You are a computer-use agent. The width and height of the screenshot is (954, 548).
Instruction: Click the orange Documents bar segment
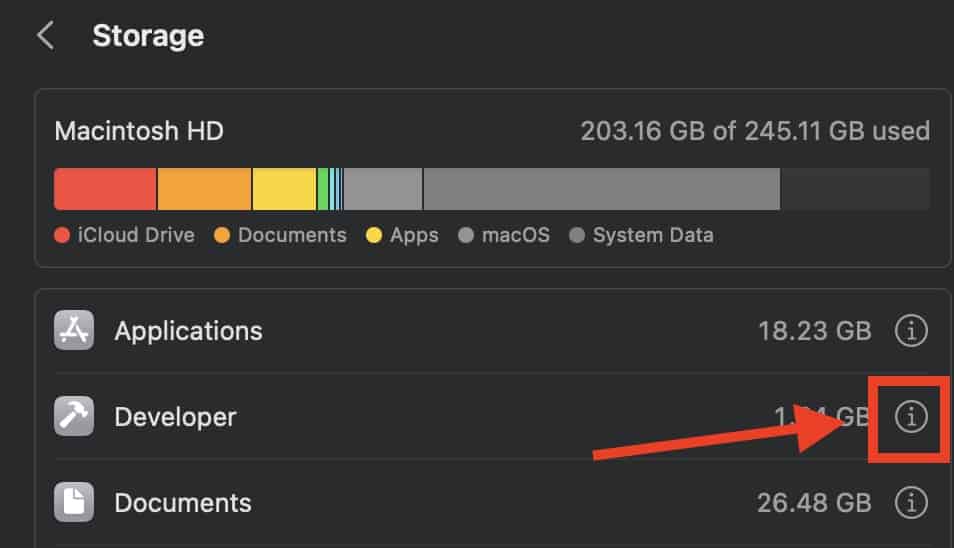(x=204, y=189)
